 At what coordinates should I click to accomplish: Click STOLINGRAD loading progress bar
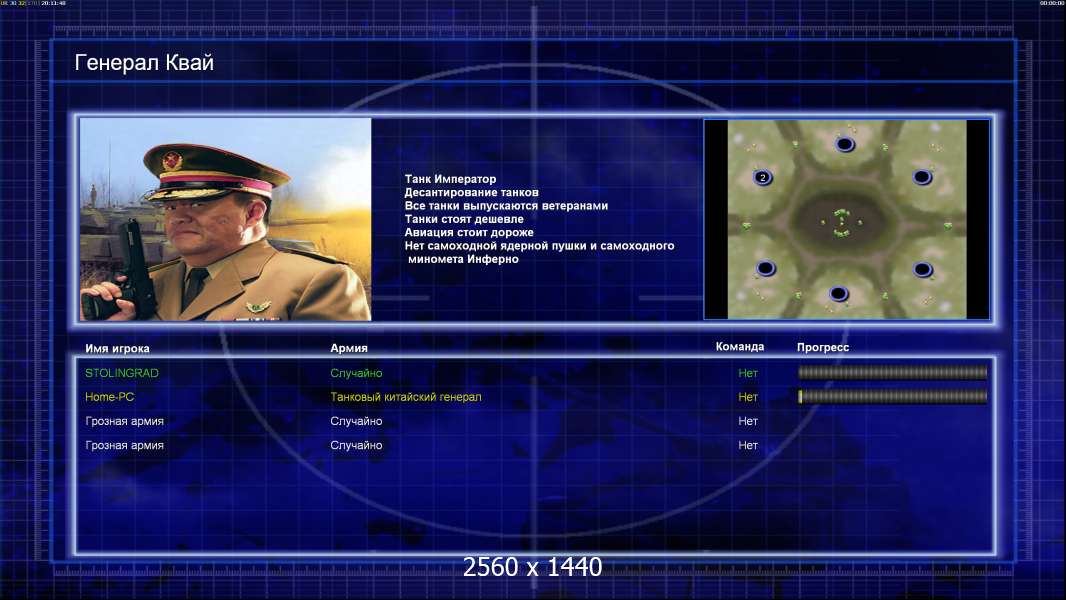tap(893, 372)
